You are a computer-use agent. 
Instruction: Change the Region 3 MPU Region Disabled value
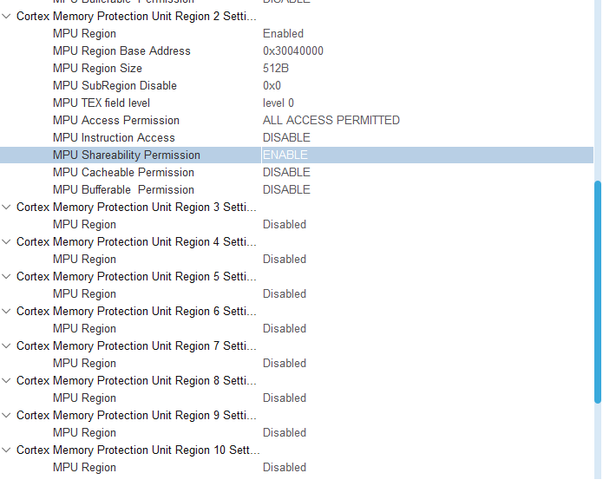tap(284, 225)
